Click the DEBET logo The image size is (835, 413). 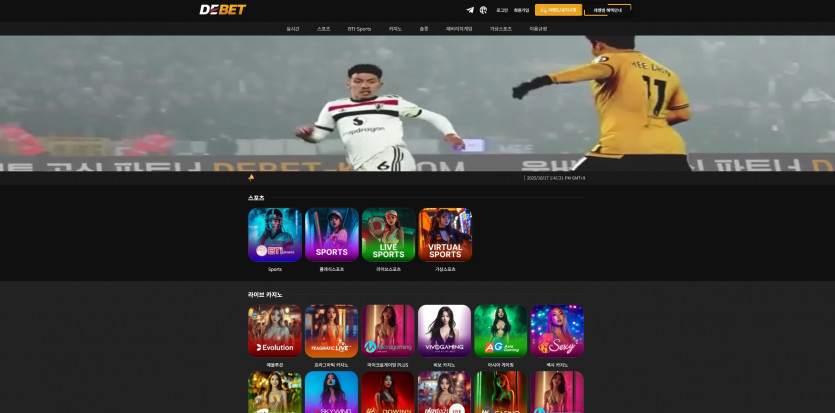click(x=222, y=10)
